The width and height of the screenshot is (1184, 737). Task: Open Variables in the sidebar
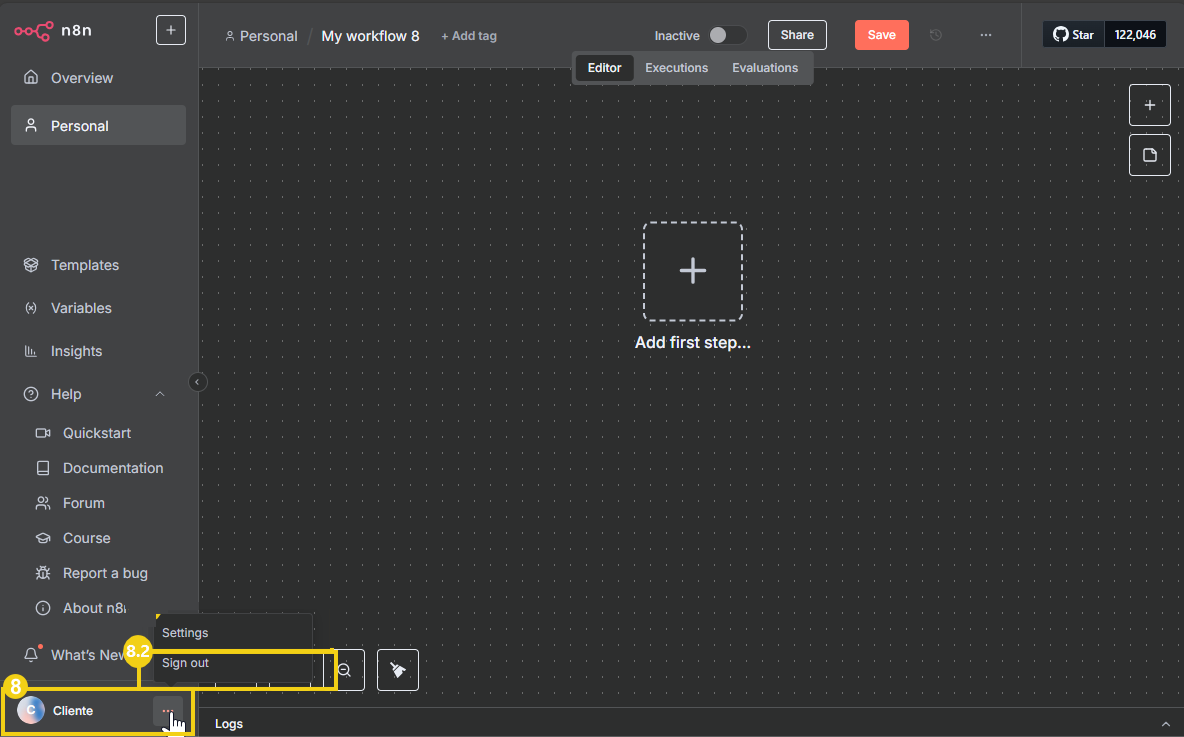coord(98,308)
